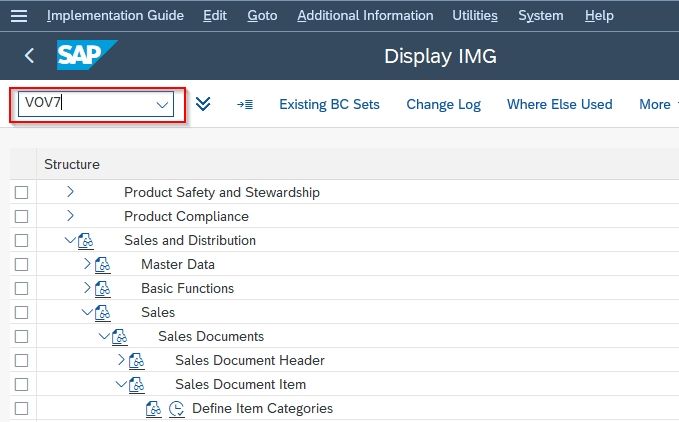Tick the Sales Document Header row checkbox
Image resolution: width=679 pixels, height=422 pixels.
(x=21, y=361)
